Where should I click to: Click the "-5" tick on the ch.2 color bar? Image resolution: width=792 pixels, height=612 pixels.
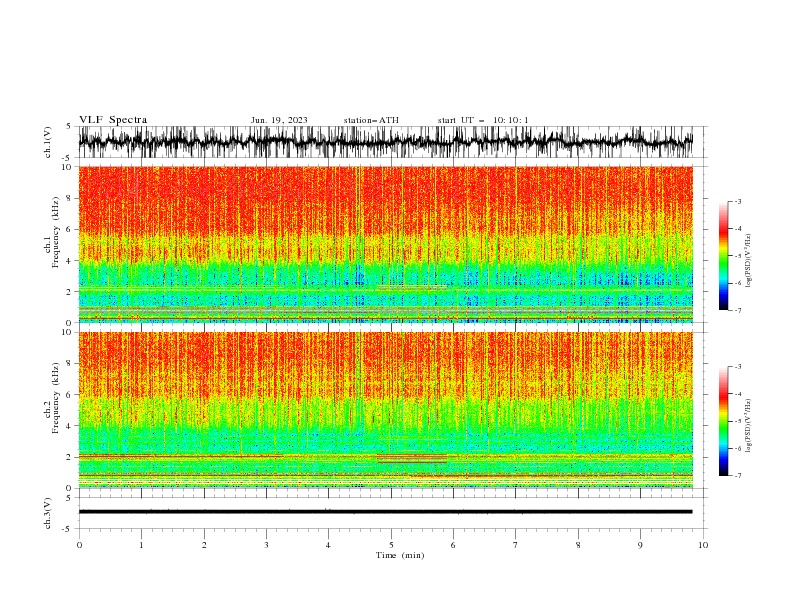(738, 421)
